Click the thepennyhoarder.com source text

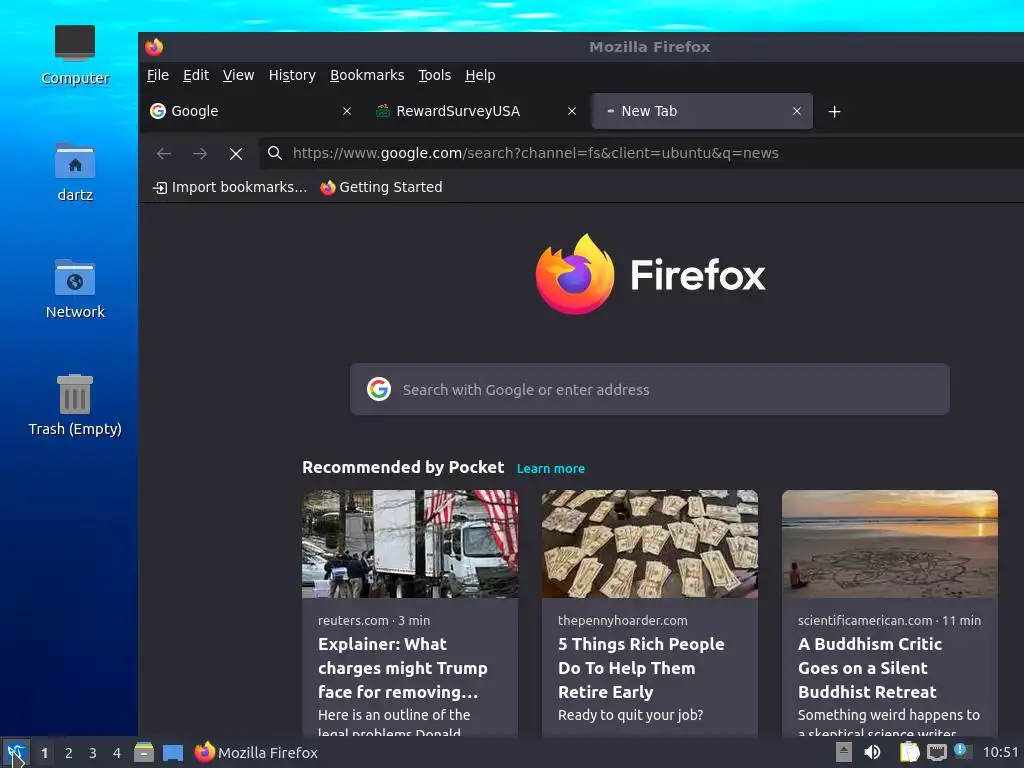tap(622, 620)
